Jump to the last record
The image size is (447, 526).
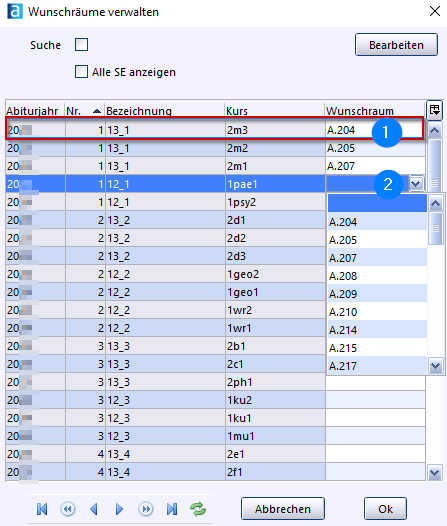172,509
